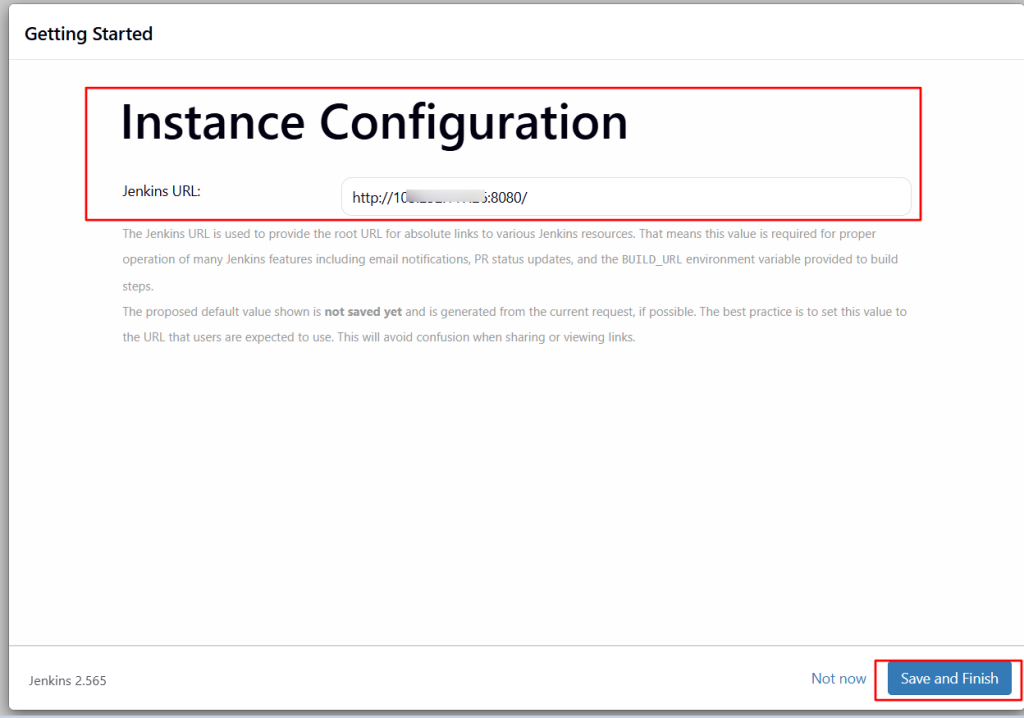Focus the Jenkins URL input field
The height and width of the screenshot is (718, 1024).
point(626,197)
